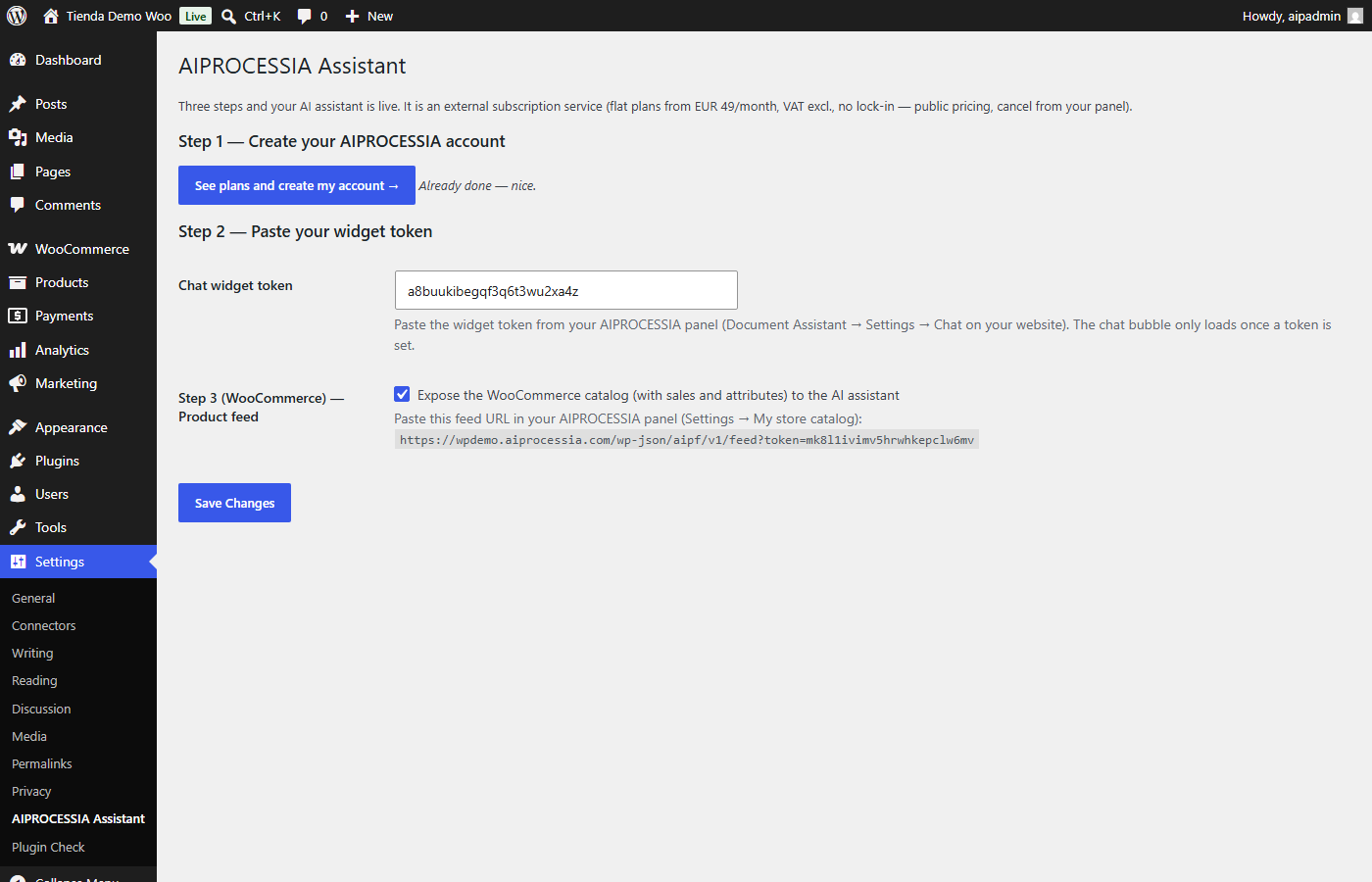This screenshot has height=882, width=1372.
Task: Click Tienda Demo Woo site name
Action: [x=119, y=17]
